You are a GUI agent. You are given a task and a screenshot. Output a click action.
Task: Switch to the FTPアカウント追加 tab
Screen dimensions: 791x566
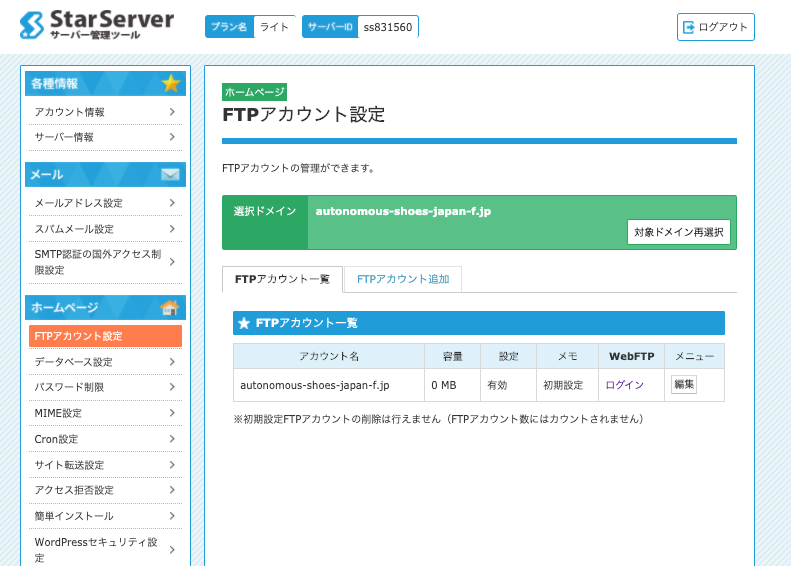pyautogui.click(x=402, y=279)
